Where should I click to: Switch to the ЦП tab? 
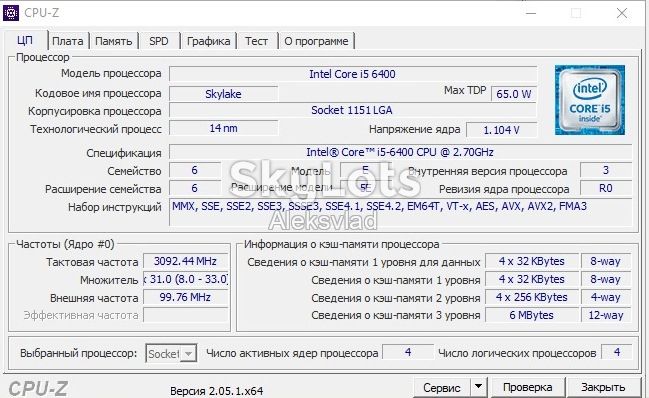[25, 41]
